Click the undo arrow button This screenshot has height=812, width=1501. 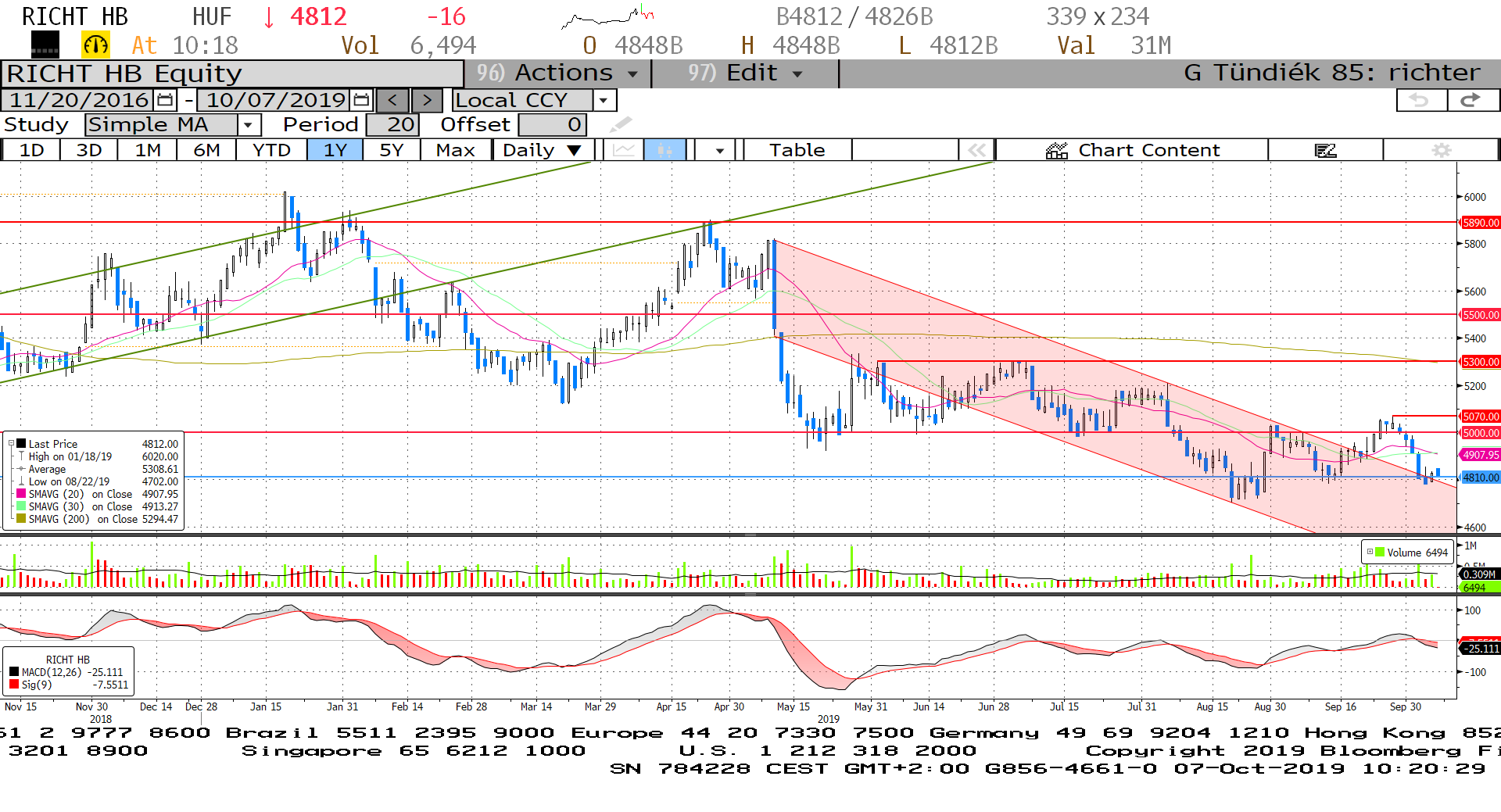click(x=1420, y=100)
